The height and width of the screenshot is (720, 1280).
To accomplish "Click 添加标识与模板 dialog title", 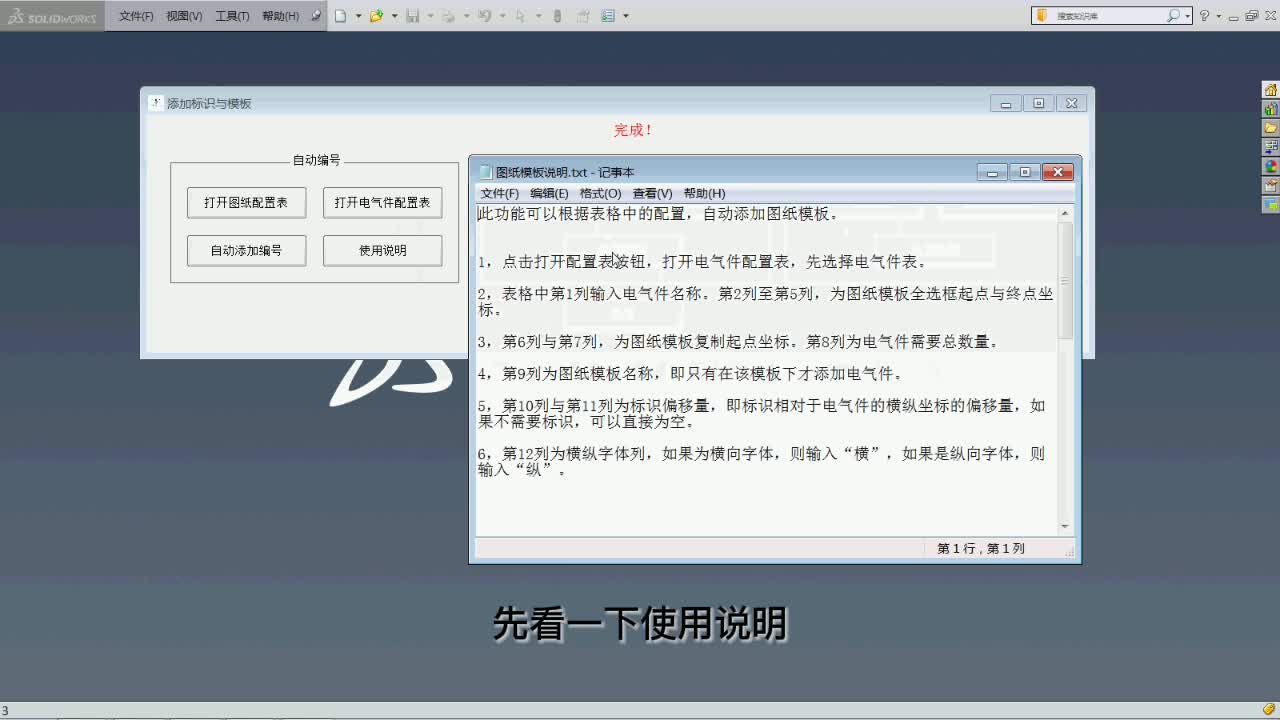I will pos(209,103).
